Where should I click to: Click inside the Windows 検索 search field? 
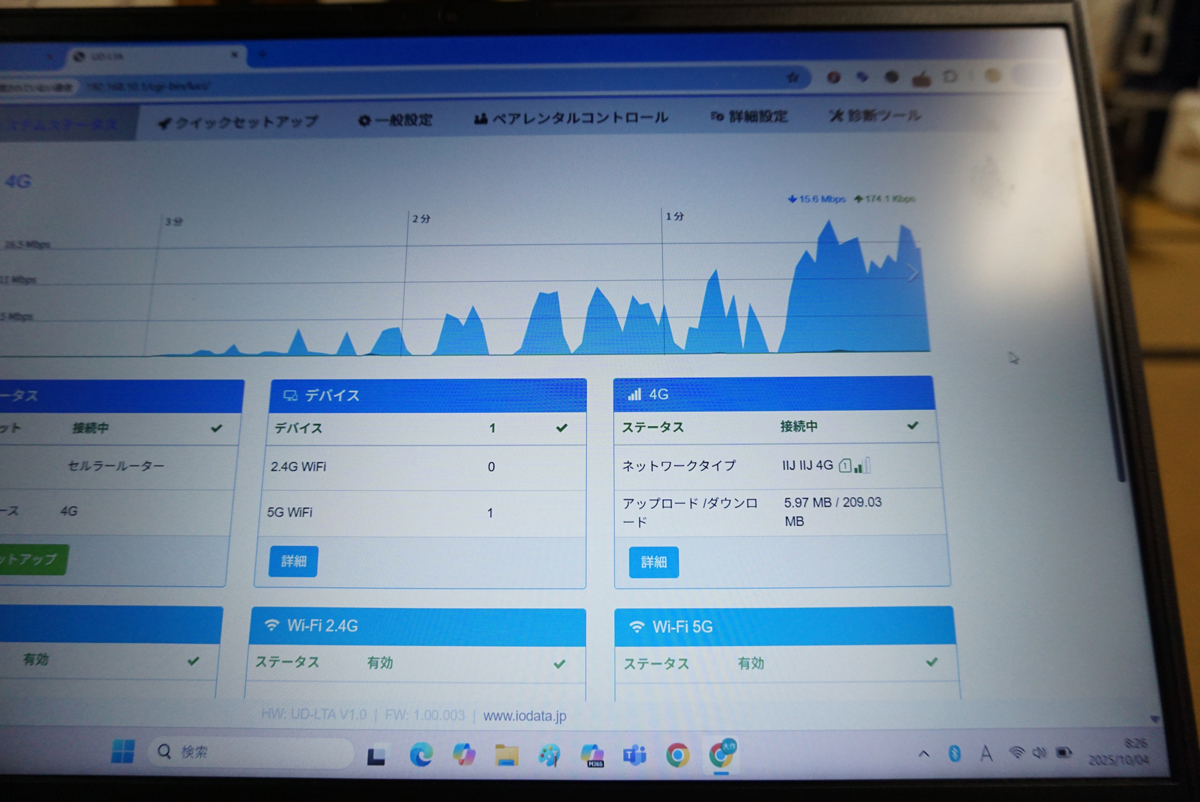pyautogui.click(x=250, y=753)
